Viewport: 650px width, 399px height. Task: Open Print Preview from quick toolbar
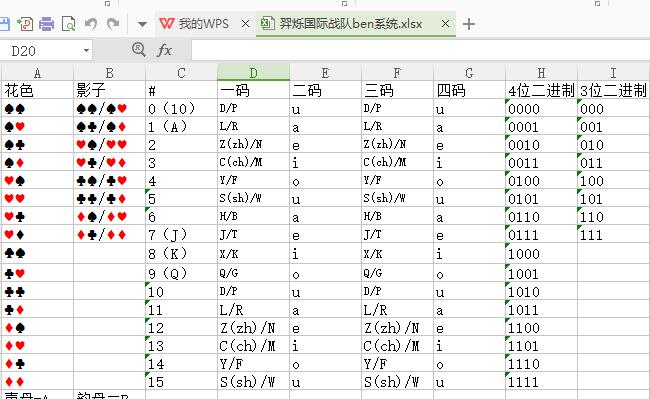[69, 24]
